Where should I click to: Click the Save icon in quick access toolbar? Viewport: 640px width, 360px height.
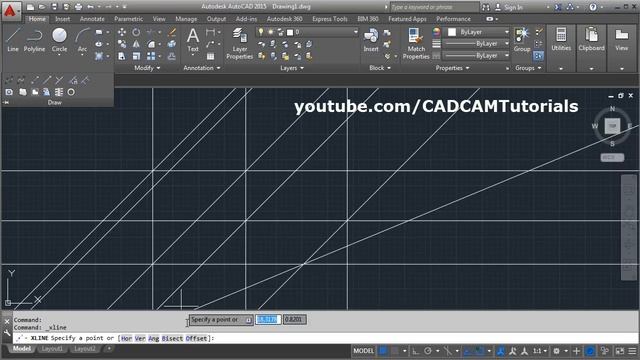click(x=54, y=7)
